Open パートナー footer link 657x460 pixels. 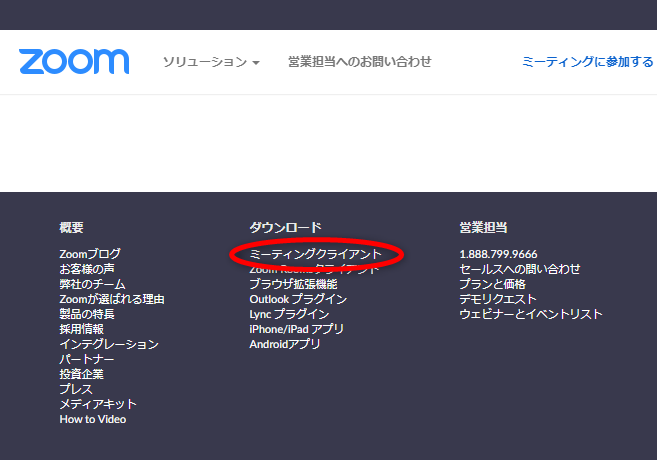click(87, 359)
